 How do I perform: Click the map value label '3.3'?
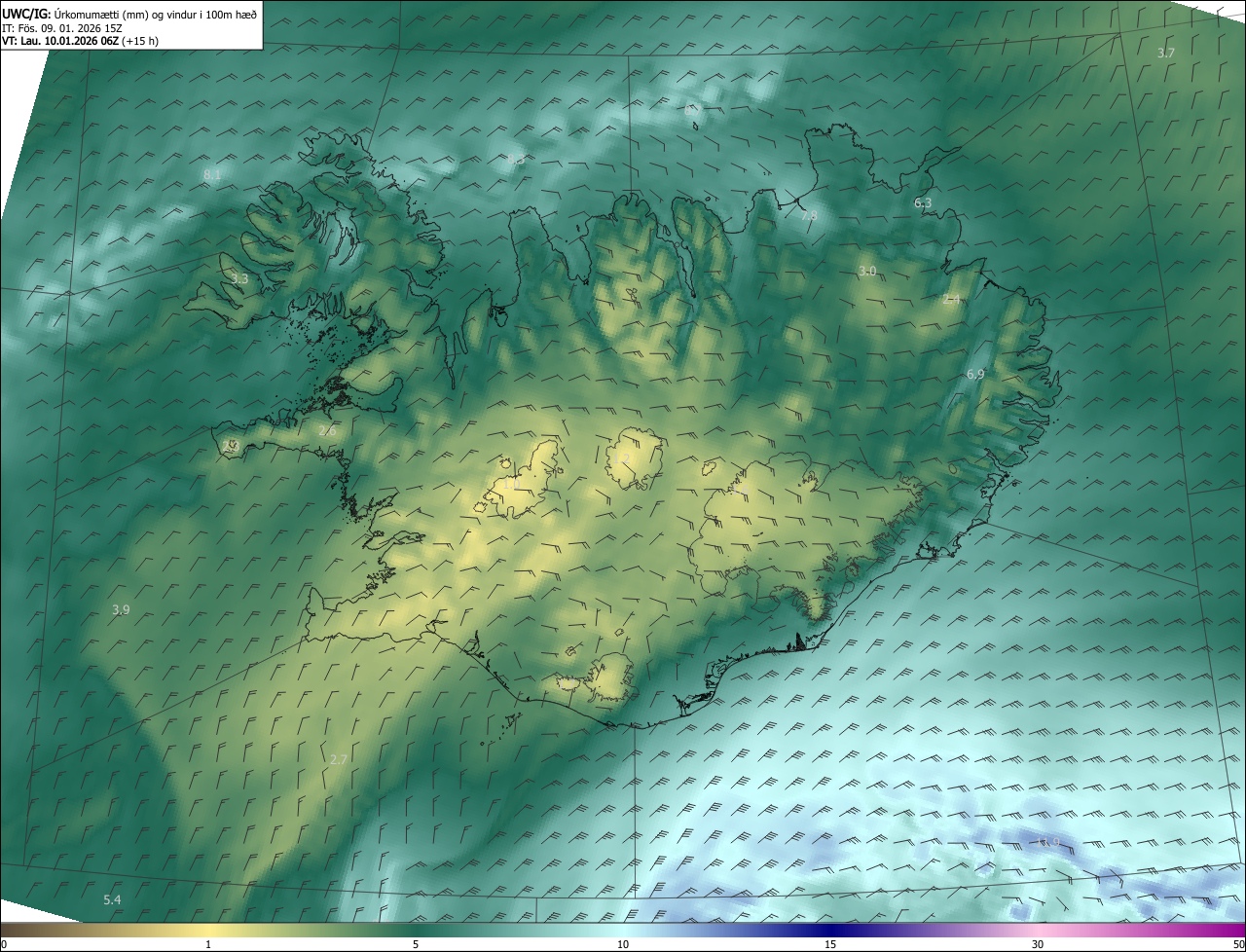(x=239, y=278)
